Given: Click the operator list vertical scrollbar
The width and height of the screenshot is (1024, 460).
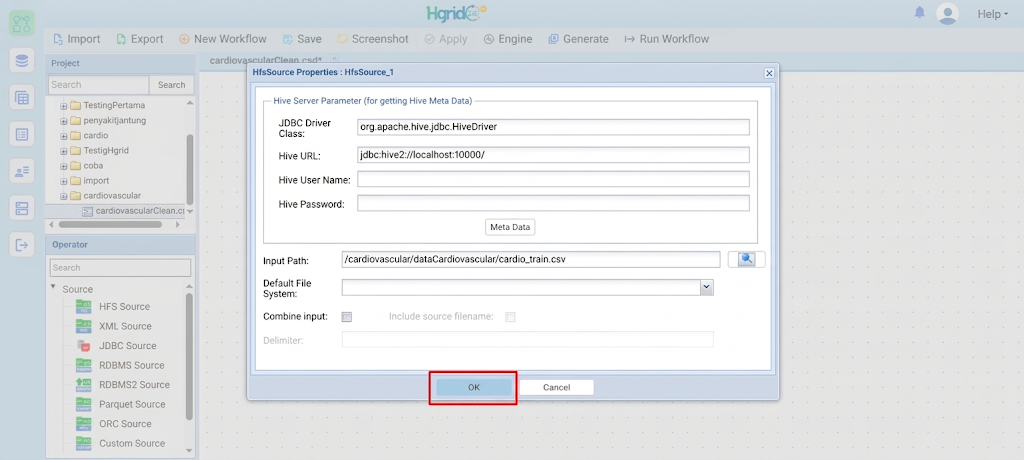Looking at the screenshot, I should tap(189, 356).
